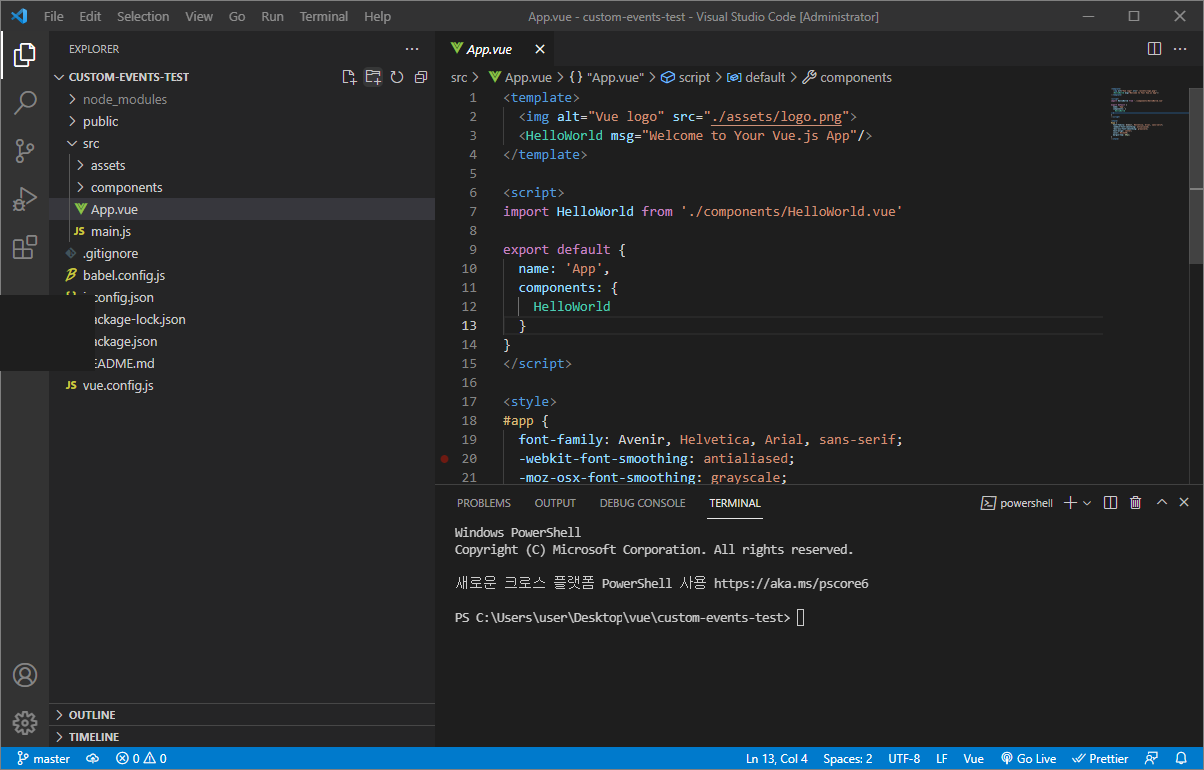
Task: Open the Go menu
Action: tap(237, 17)
